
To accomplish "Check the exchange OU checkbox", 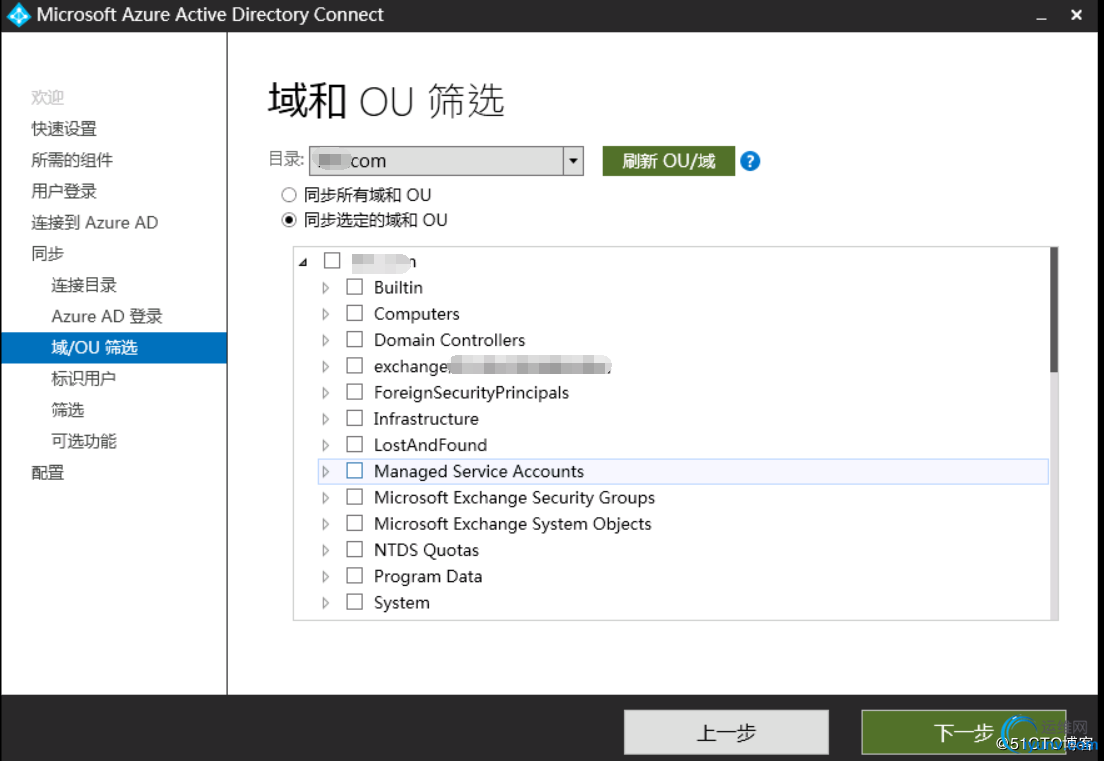I will pyautogui.click(x=355, y=366).
